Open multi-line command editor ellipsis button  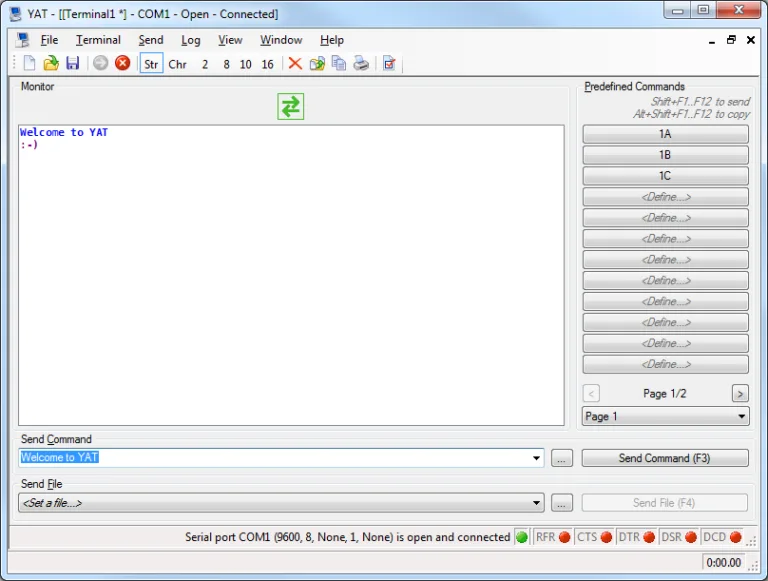pos(562,458)
